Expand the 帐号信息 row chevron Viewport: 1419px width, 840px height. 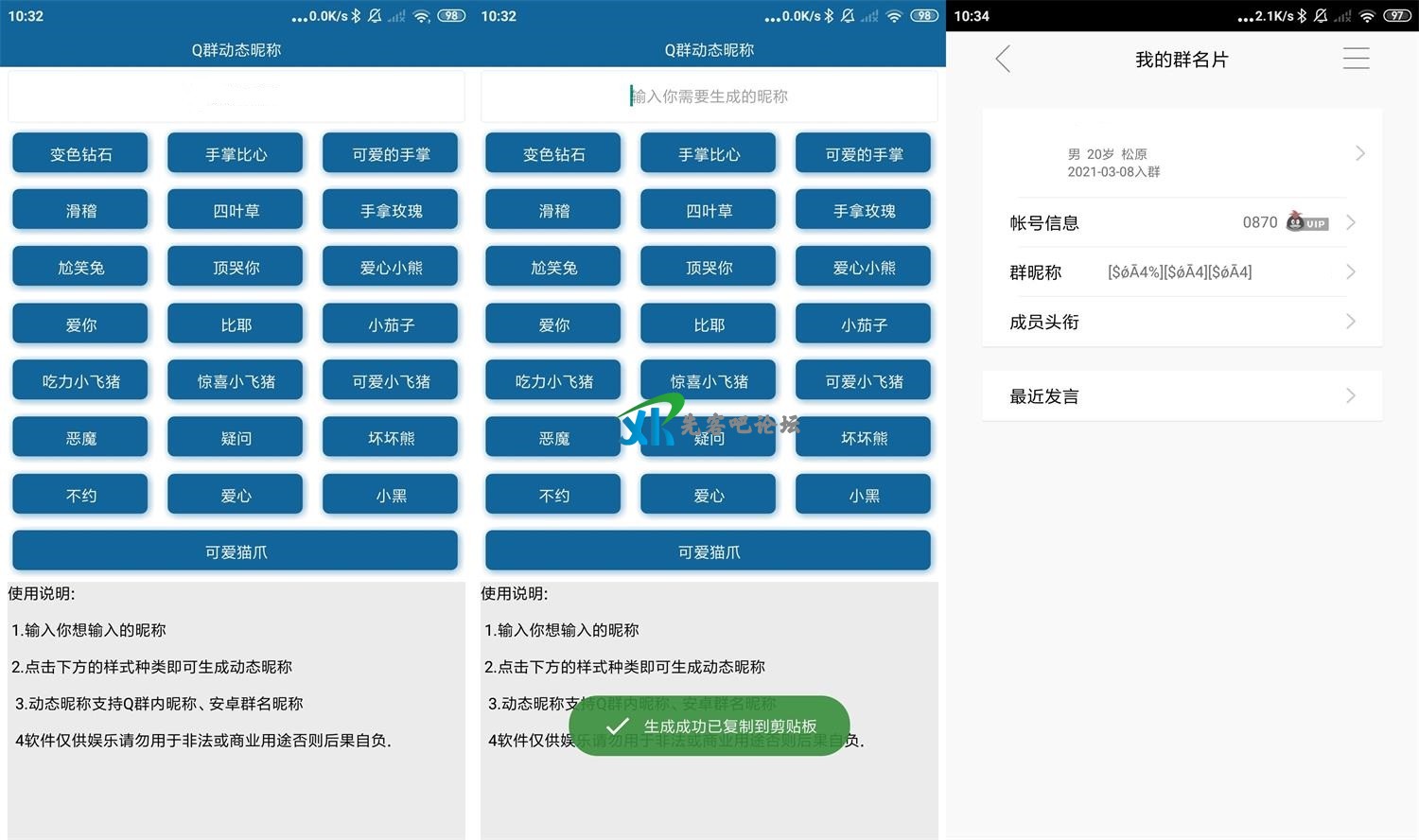(x=1351, y=222)
